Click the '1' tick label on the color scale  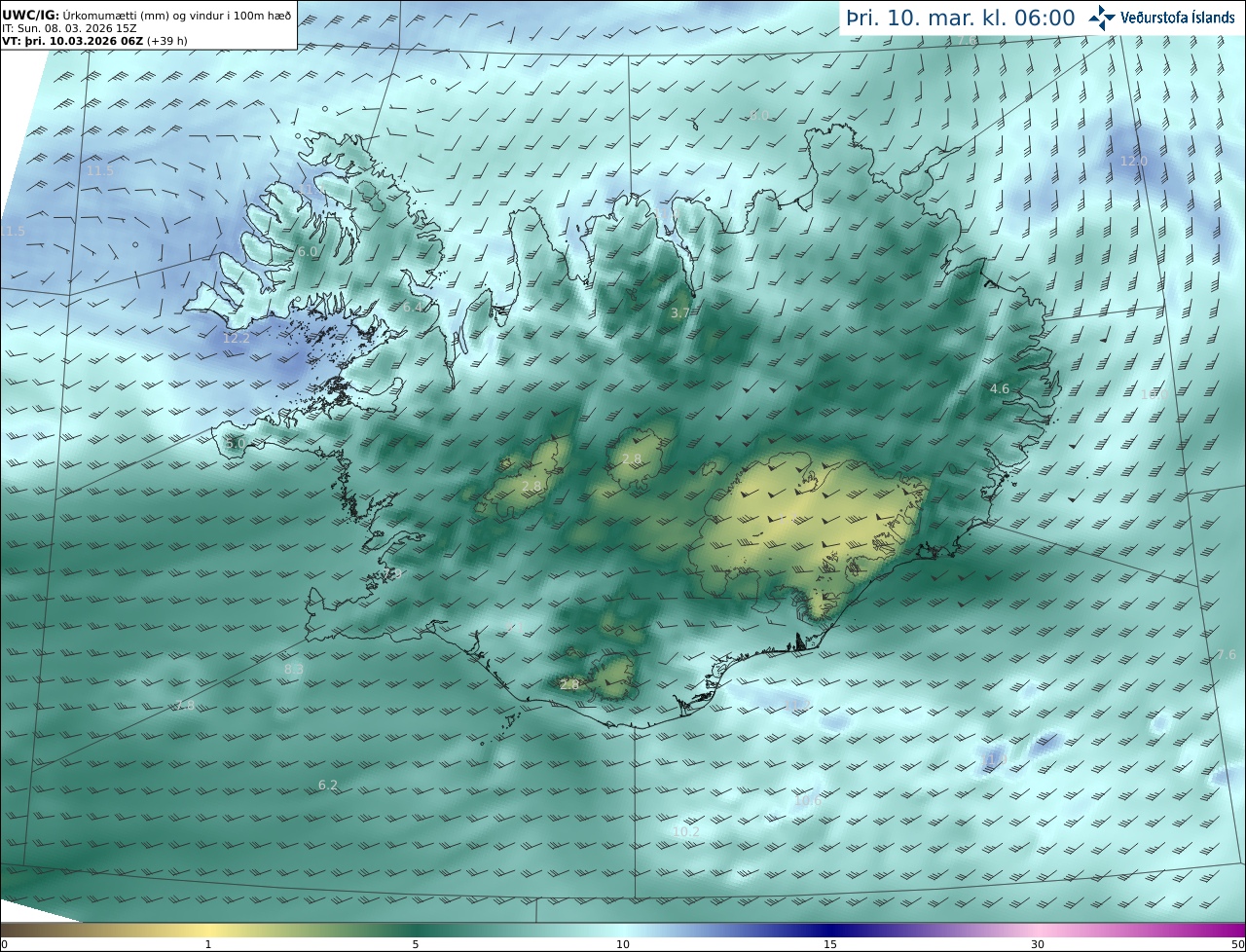(x=208, y=944)
